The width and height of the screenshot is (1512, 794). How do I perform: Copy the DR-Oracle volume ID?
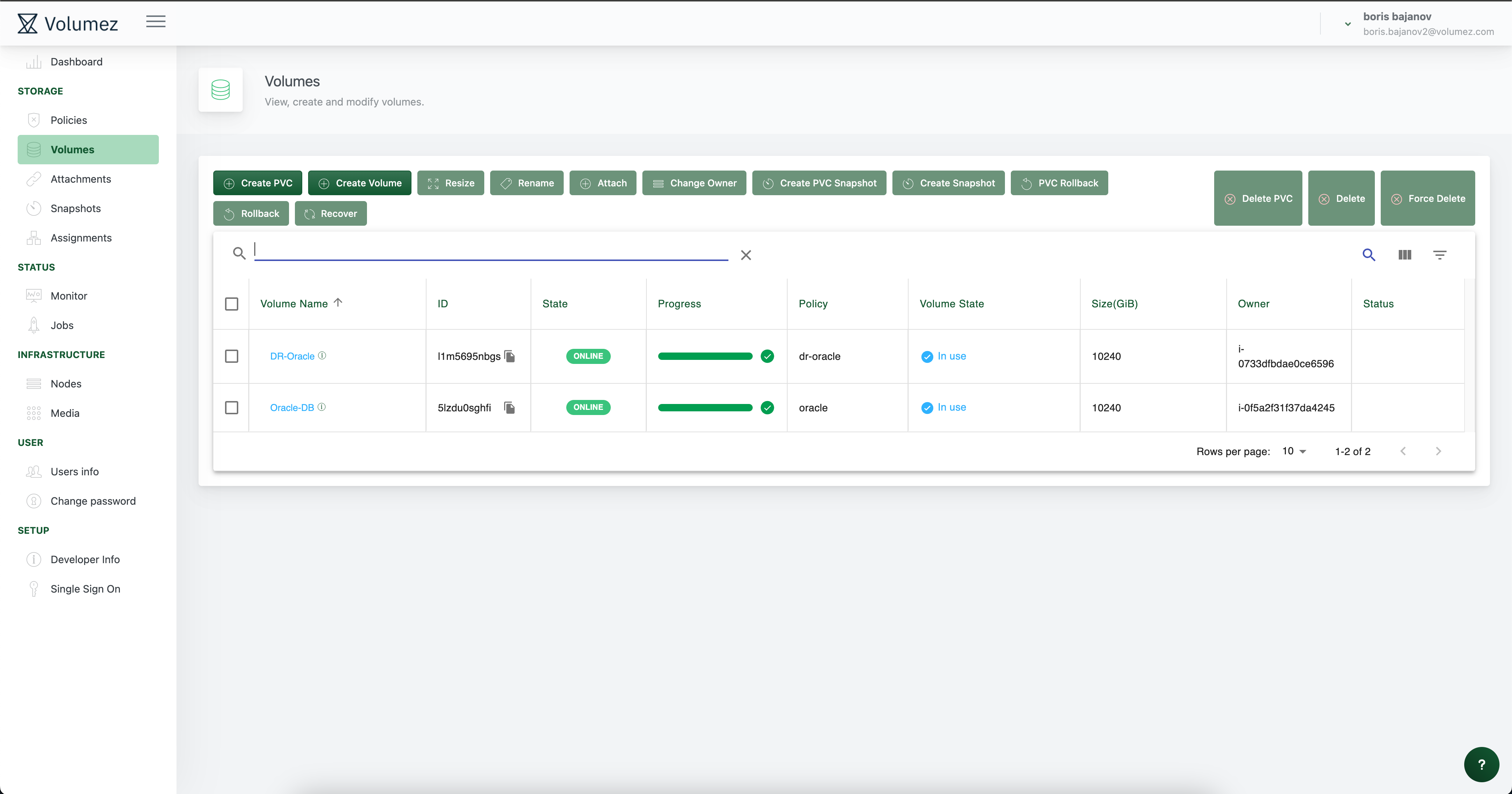tap(510, 356)
